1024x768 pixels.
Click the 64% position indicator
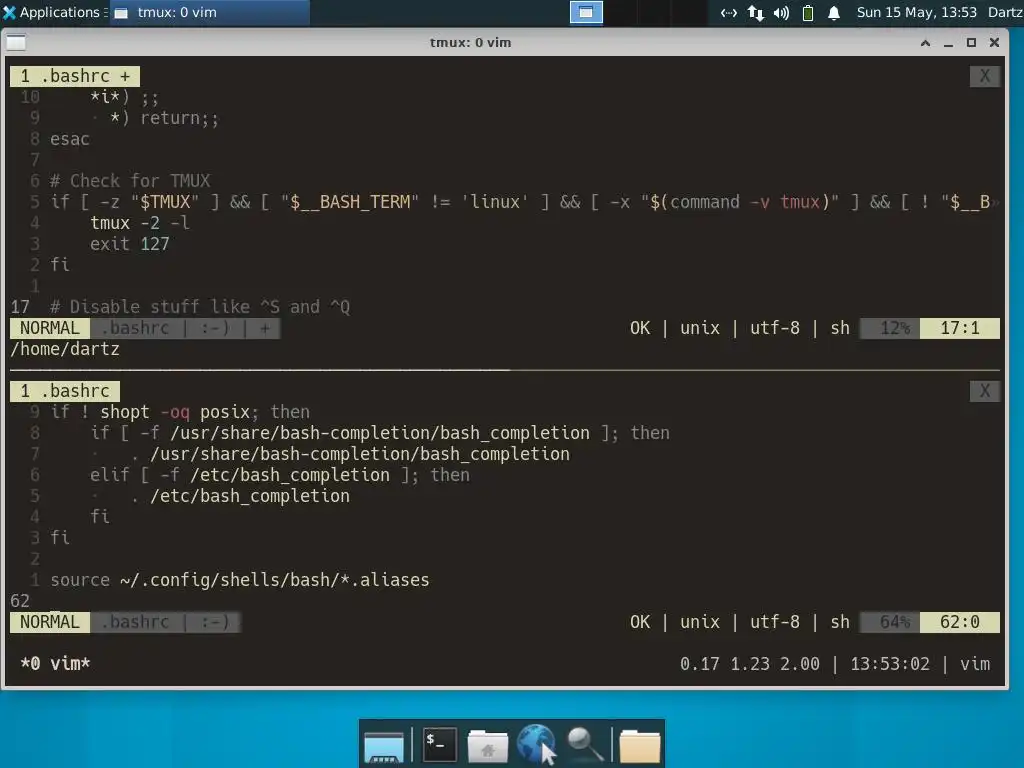pyautogui.click(x=891, y=622)
